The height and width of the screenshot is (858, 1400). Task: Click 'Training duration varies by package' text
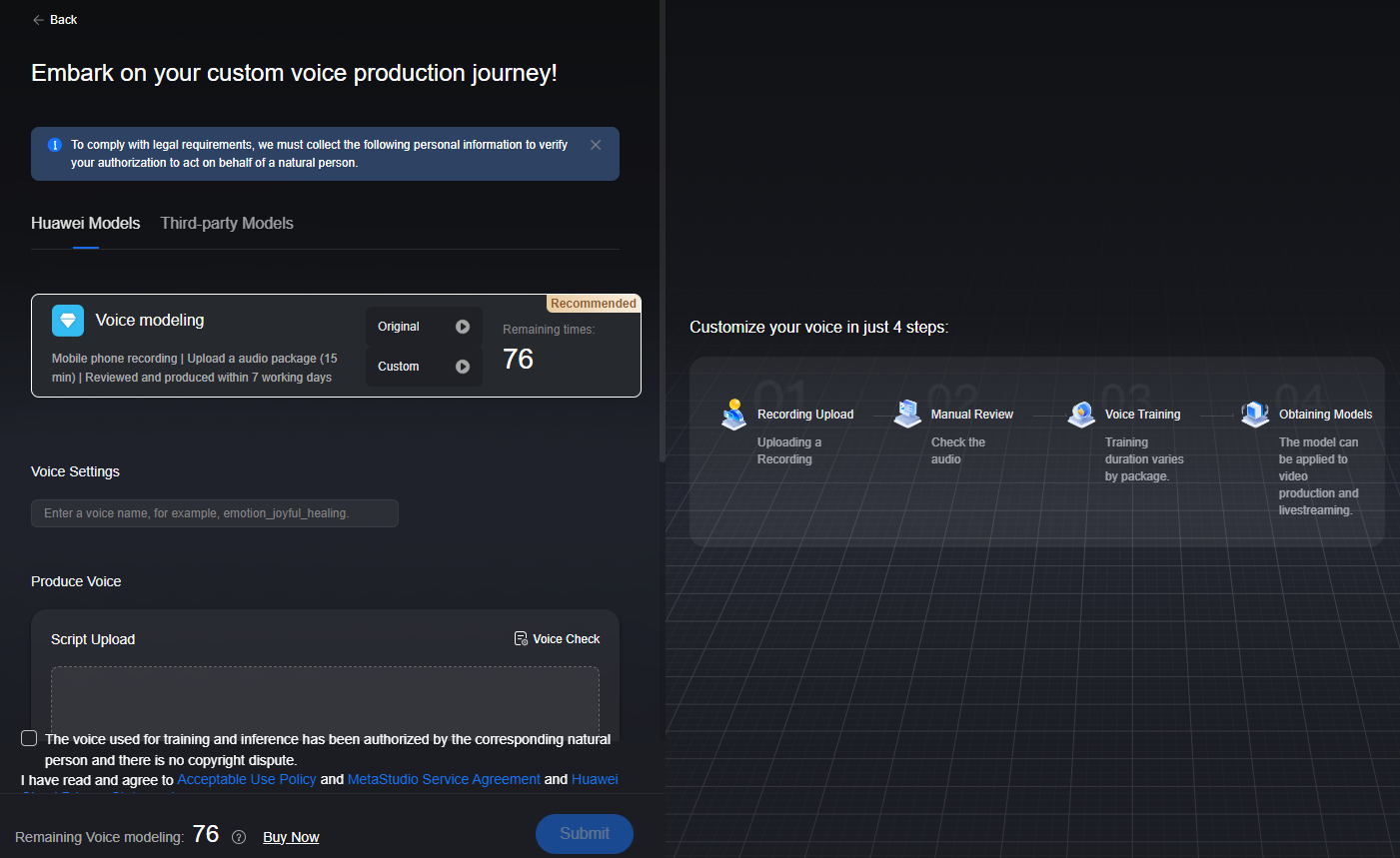1144,459
